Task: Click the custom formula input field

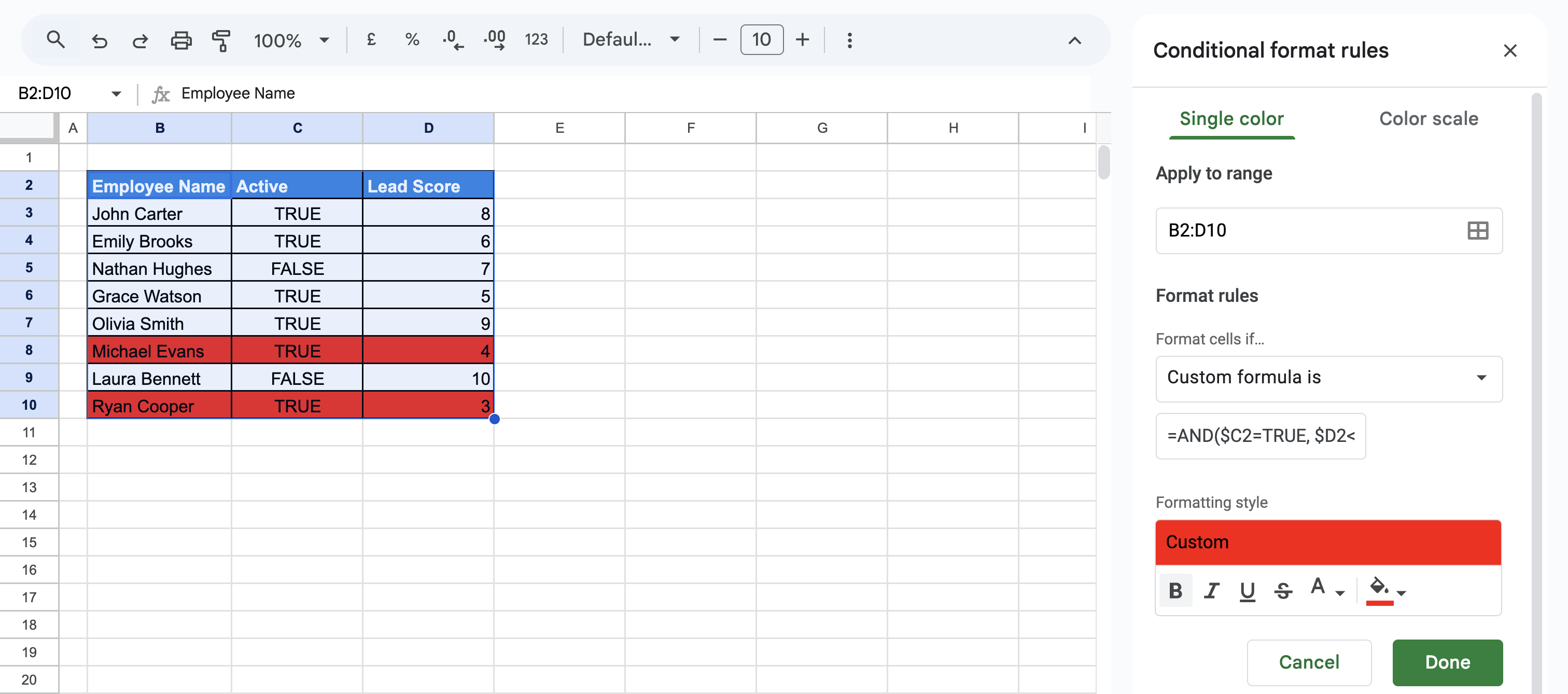Action: click(x=1260, y=436)
